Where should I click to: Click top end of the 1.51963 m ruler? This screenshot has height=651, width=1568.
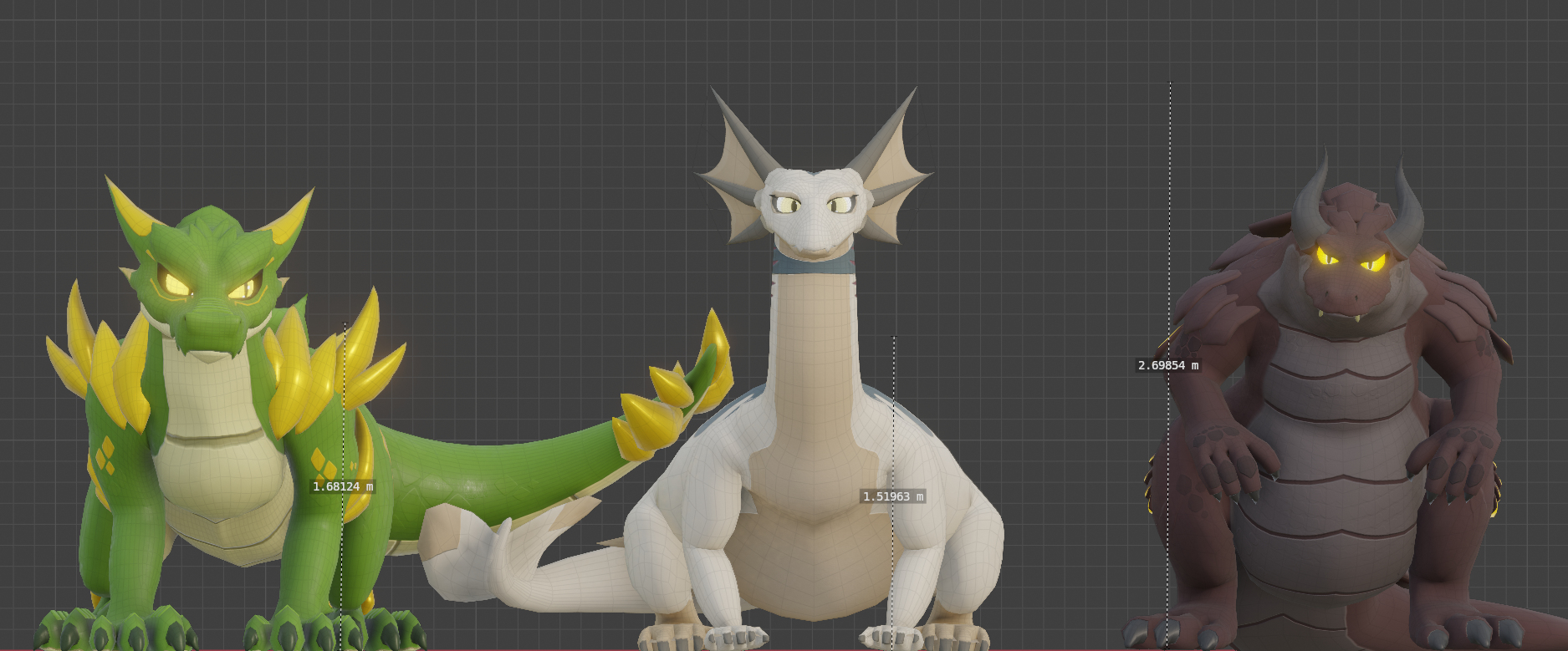894,338
